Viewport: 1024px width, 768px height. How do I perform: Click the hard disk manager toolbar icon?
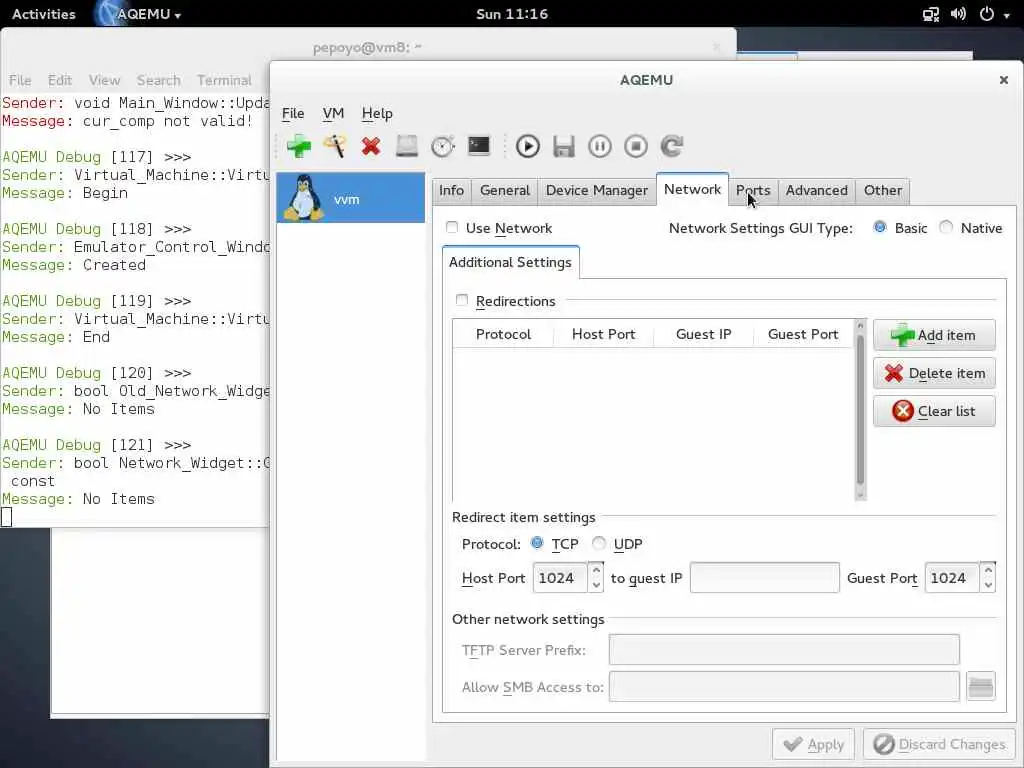407,146
